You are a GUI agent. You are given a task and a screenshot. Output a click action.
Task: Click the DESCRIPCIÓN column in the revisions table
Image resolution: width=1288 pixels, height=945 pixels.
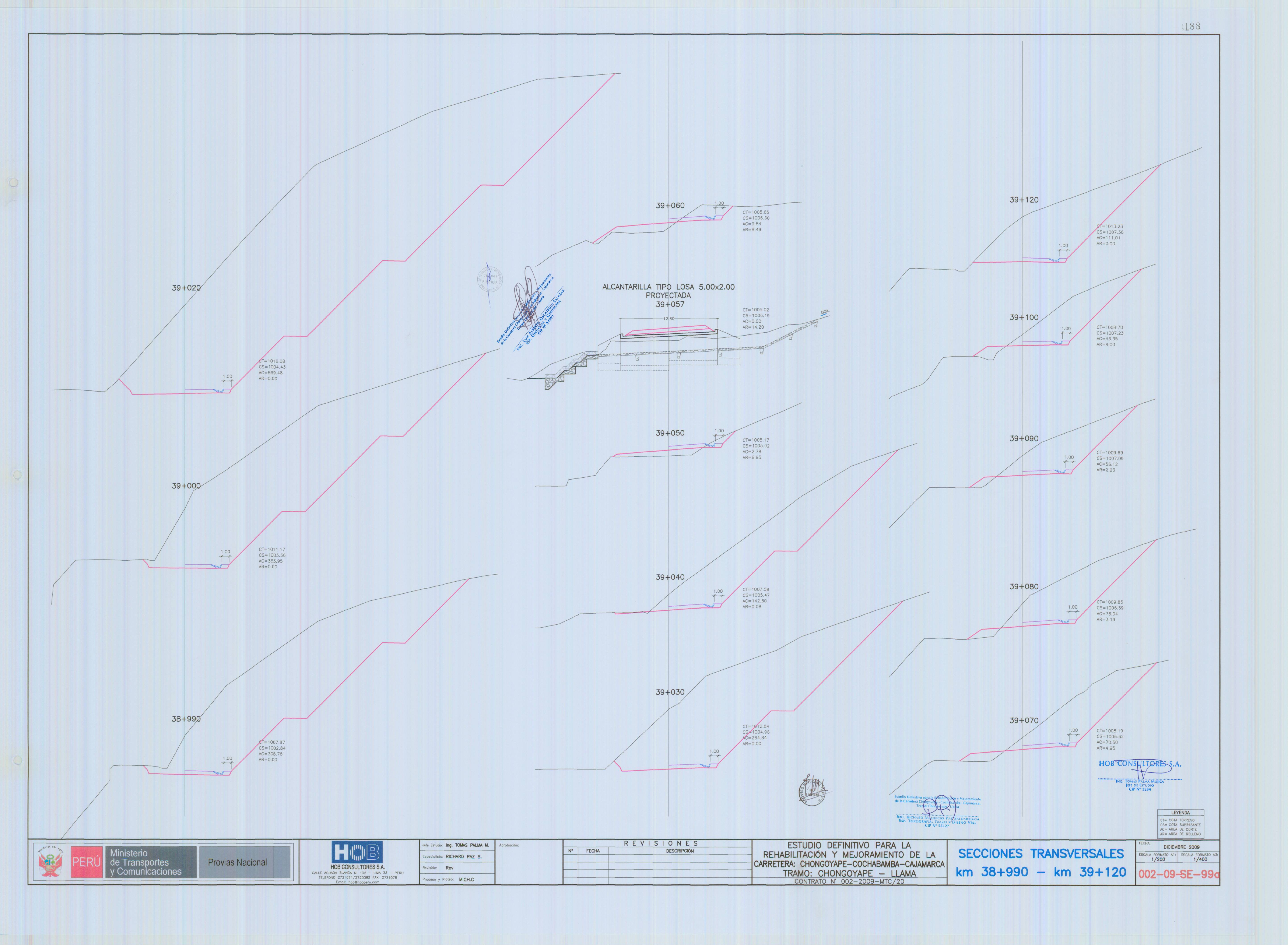click(x=680, y=851)
